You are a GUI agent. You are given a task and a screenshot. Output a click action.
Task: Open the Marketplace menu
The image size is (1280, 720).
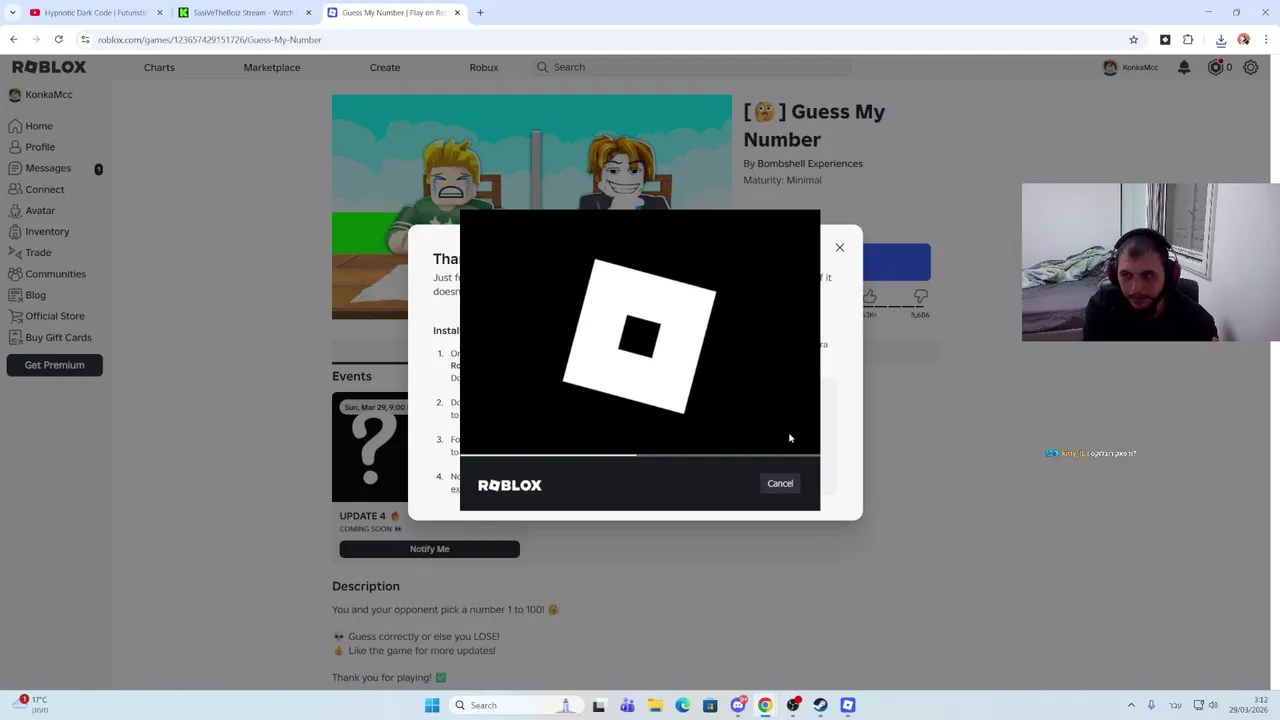pos(272,67)
